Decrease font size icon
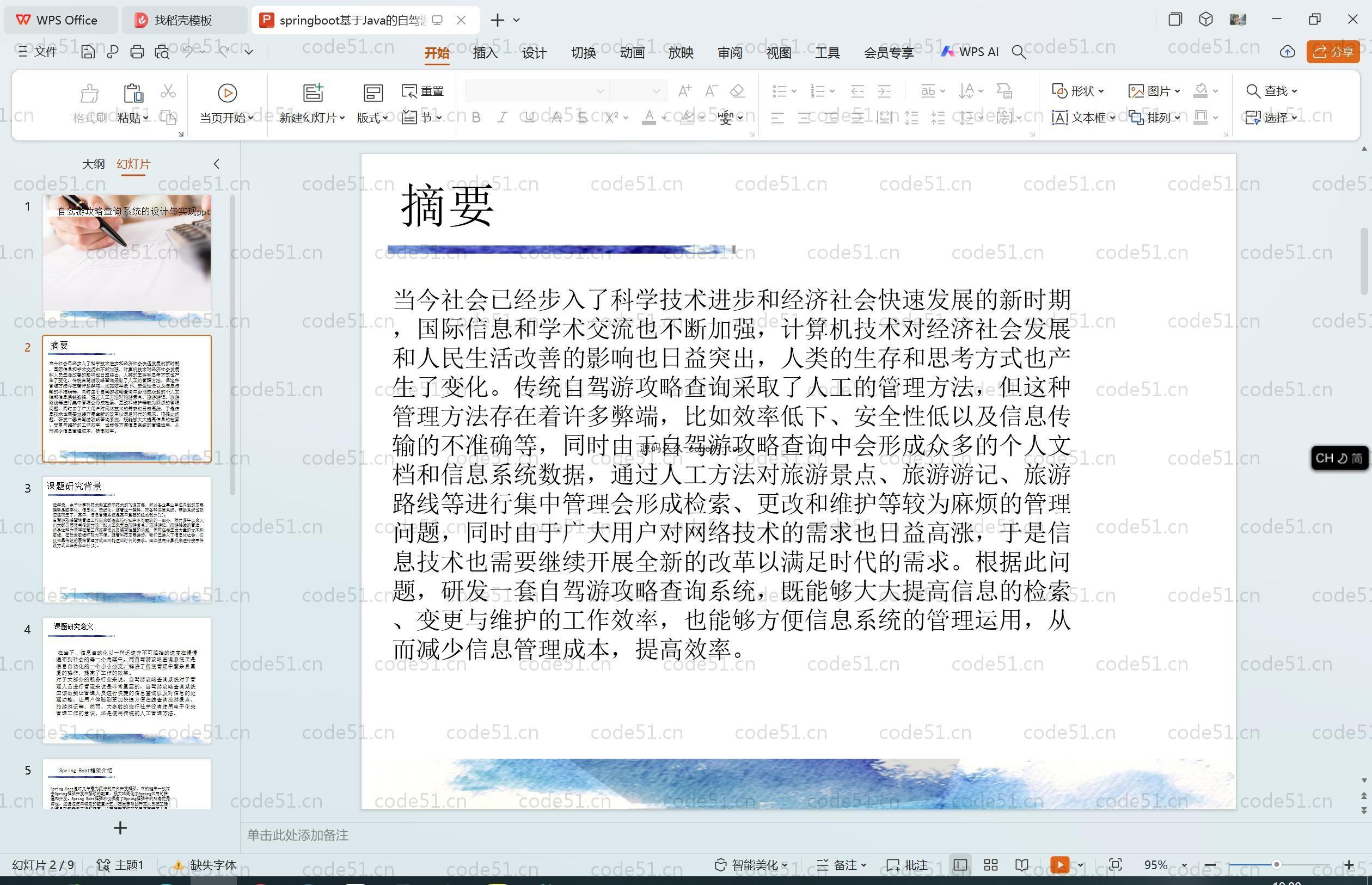Image resolution: width=1372 pixels, height=885 pixels. click(711, 91)
